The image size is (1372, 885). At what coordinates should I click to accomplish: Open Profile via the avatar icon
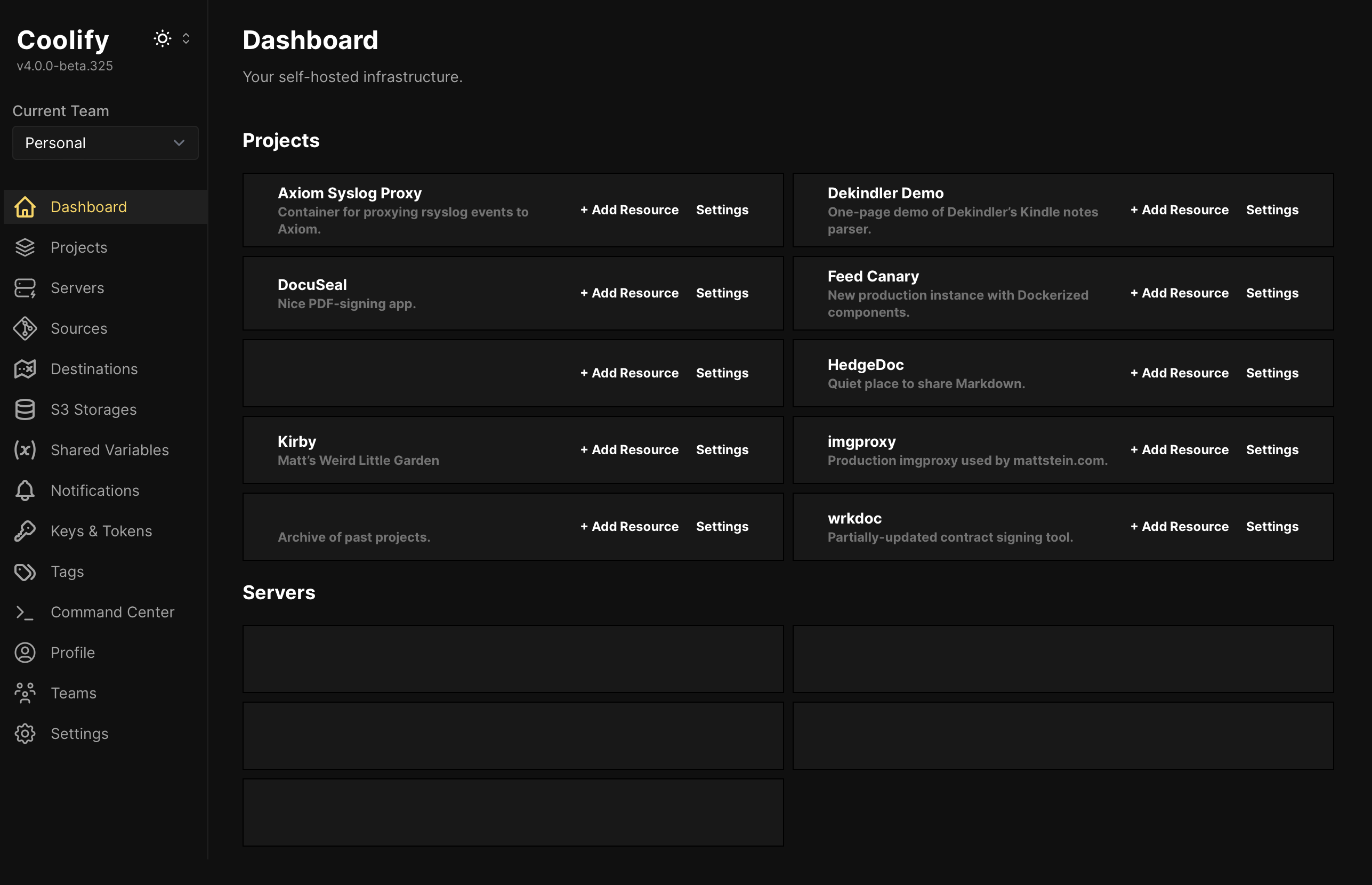25,652
